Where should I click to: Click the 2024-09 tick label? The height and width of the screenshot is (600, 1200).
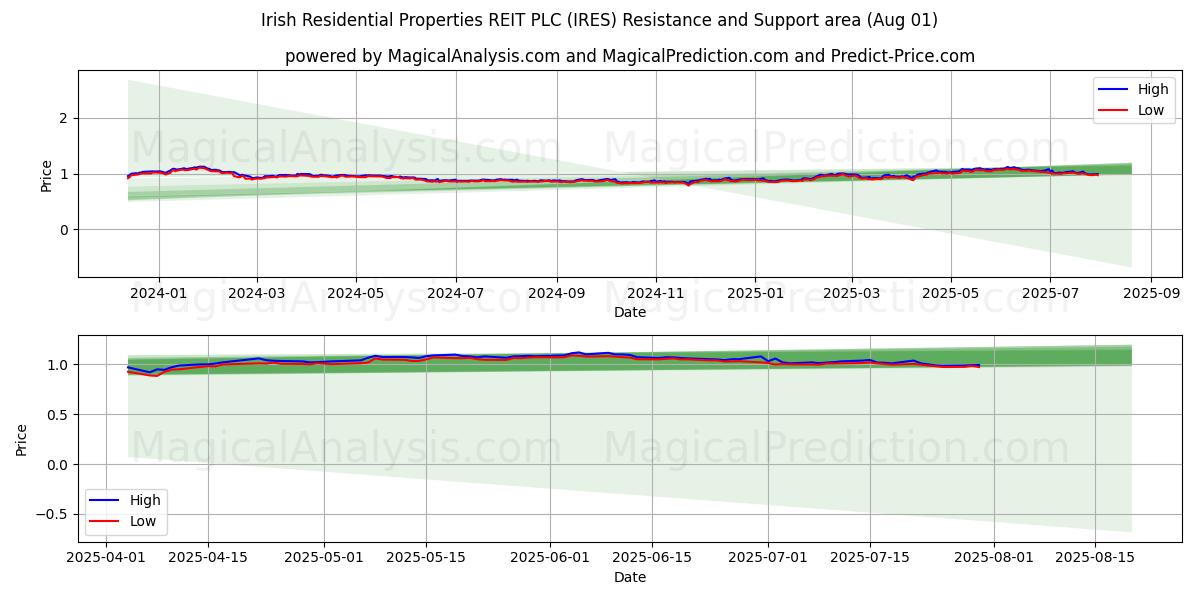click(x=556, y=293)
